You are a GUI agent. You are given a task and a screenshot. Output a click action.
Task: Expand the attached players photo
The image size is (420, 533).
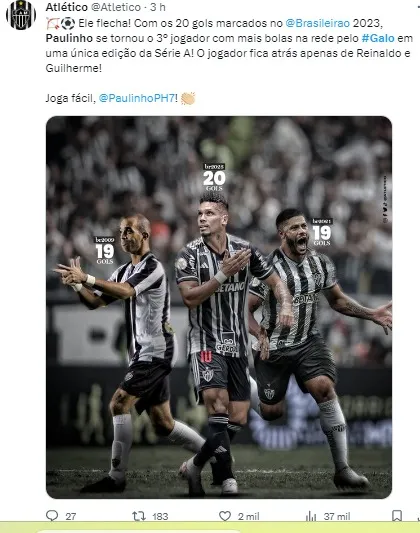coord(219,307)
